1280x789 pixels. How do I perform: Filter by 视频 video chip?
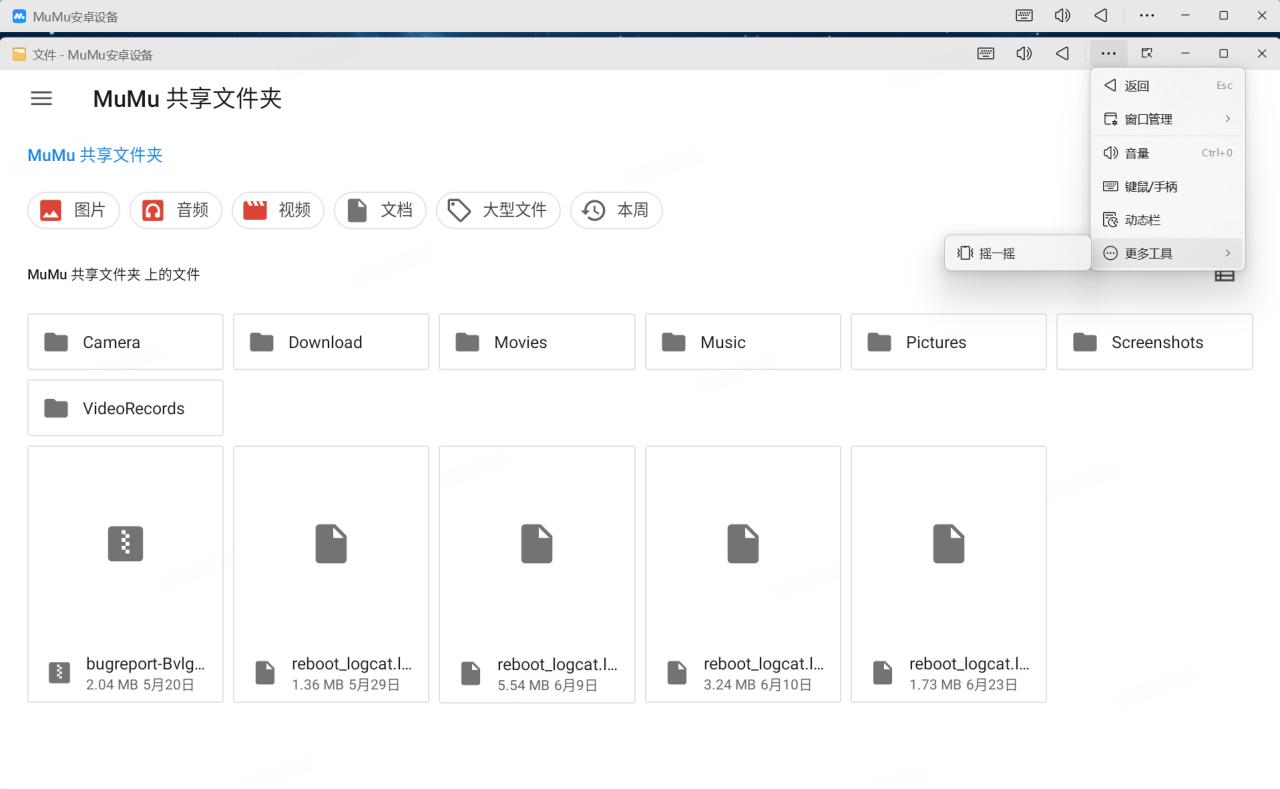point(278,210)
